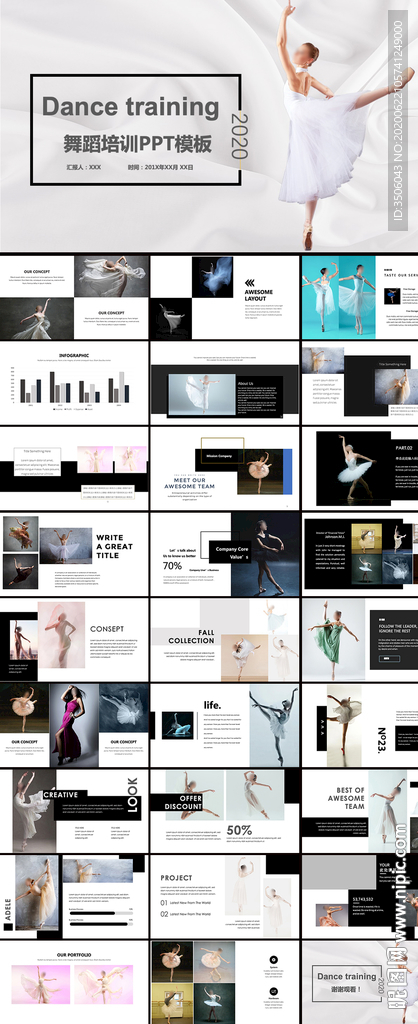Click the circular System icon
Image resolution: width=418 pixels, height=1024 pixels.
(x=274, y=959)
